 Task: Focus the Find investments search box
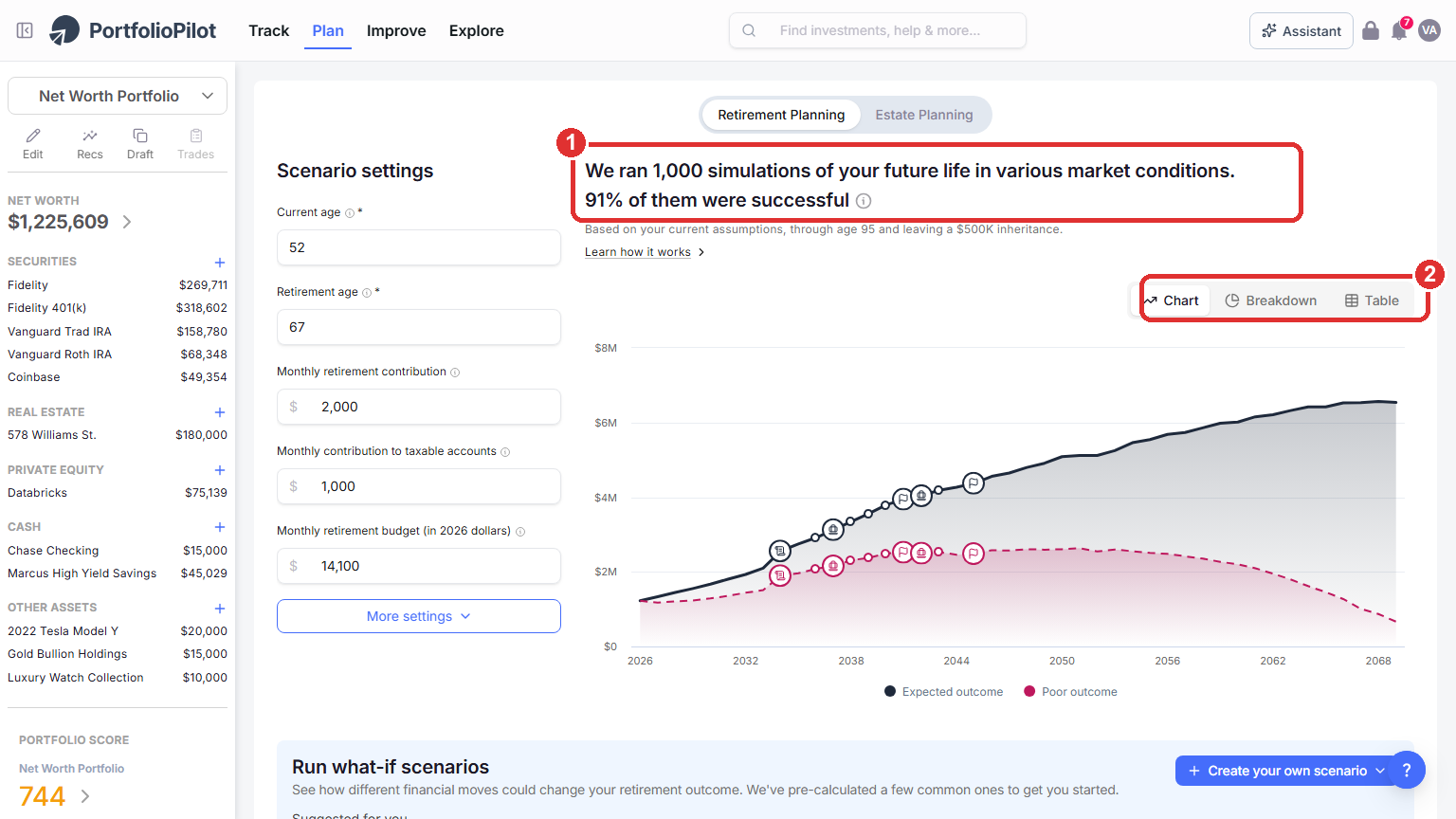[878, 30]
